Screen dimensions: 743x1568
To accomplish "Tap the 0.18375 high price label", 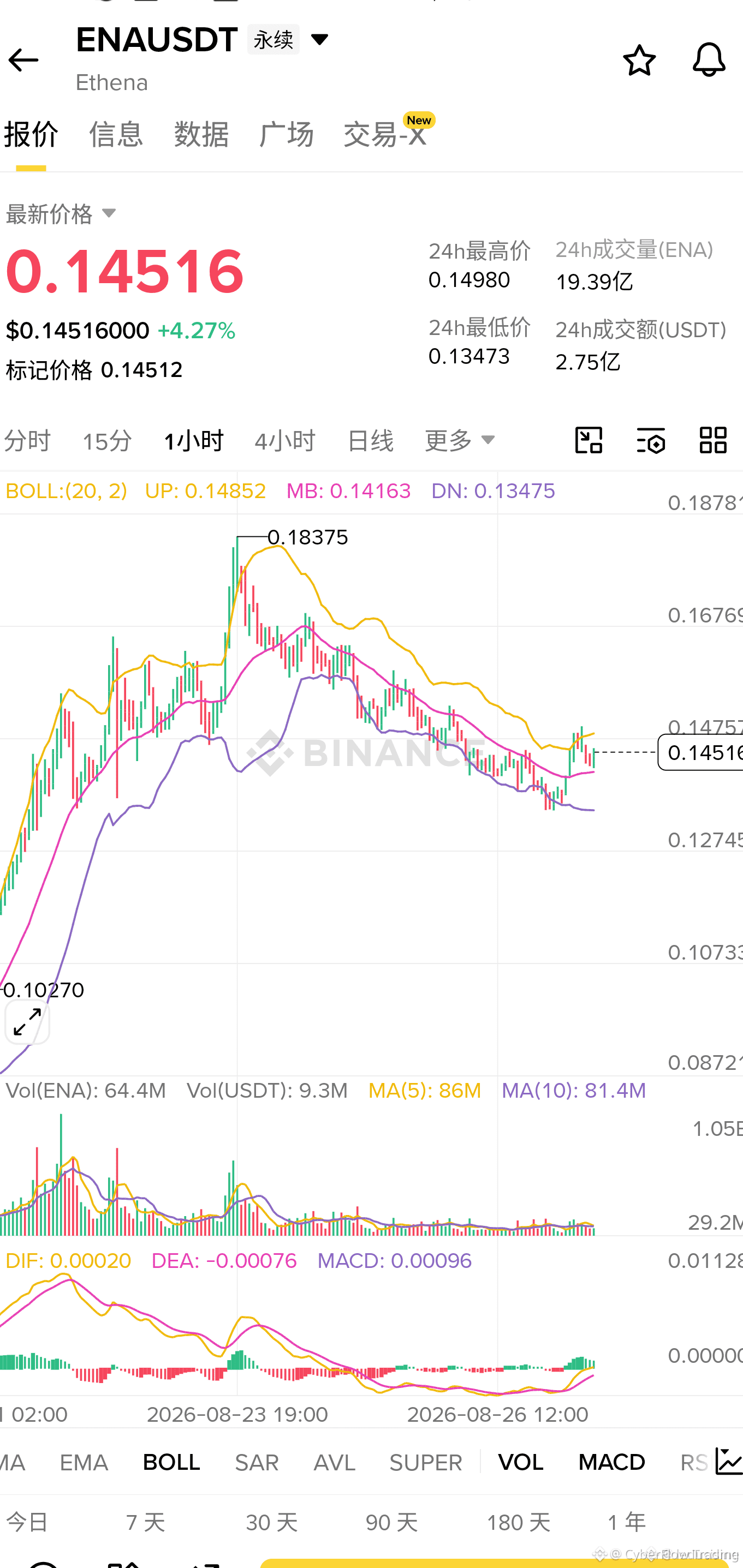I will [307, 537].
